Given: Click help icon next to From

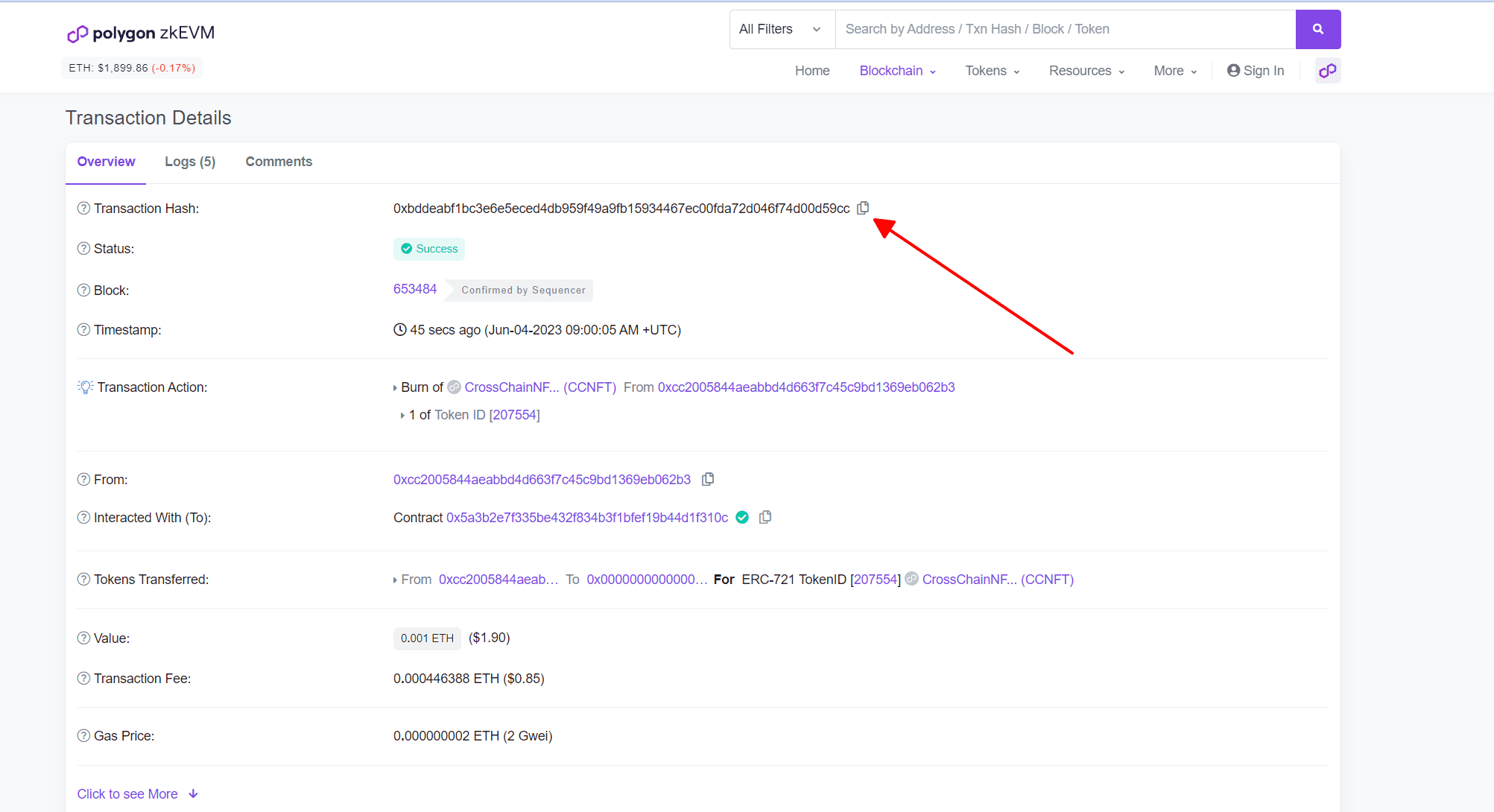Looking at the screenshot, I should coord(83,480).
